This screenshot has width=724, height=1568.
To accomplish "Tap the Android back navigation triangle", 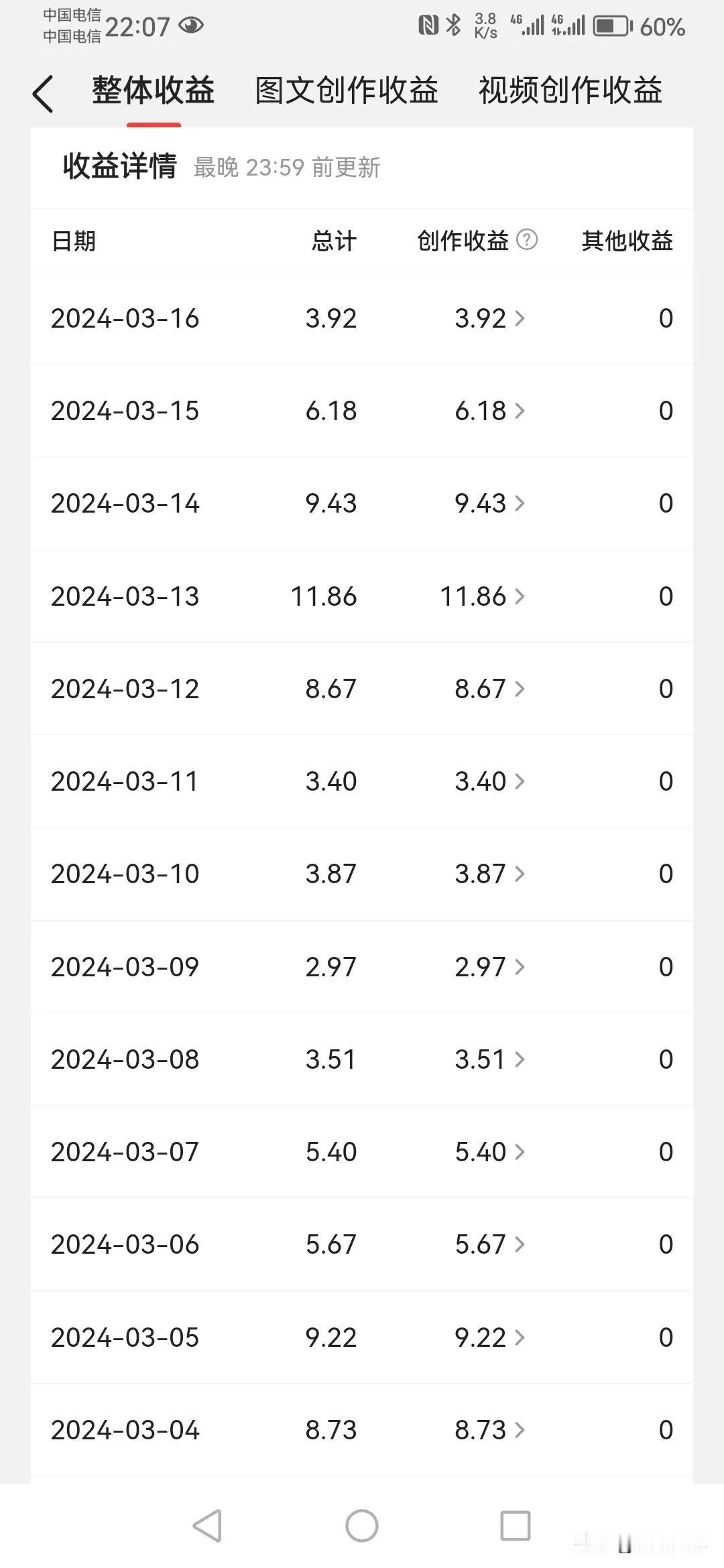I will pos(207,1526).
